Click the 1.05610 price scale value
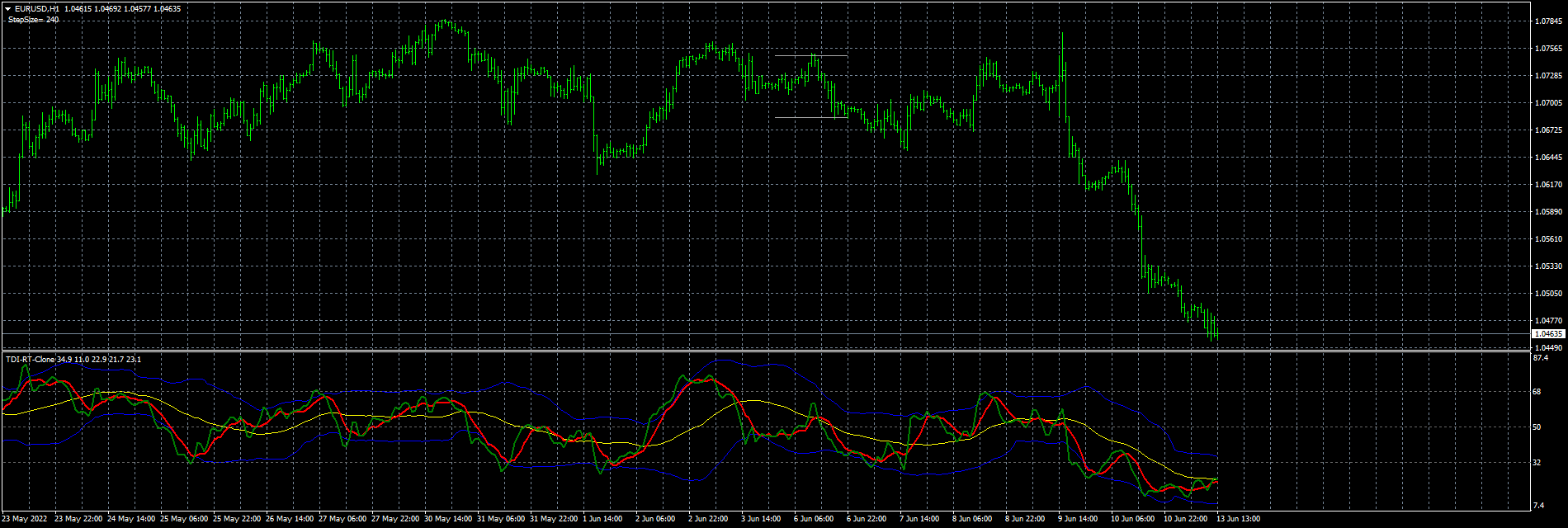The height and width of the screenshot is (528, 1568). (x=1549, y=239)
